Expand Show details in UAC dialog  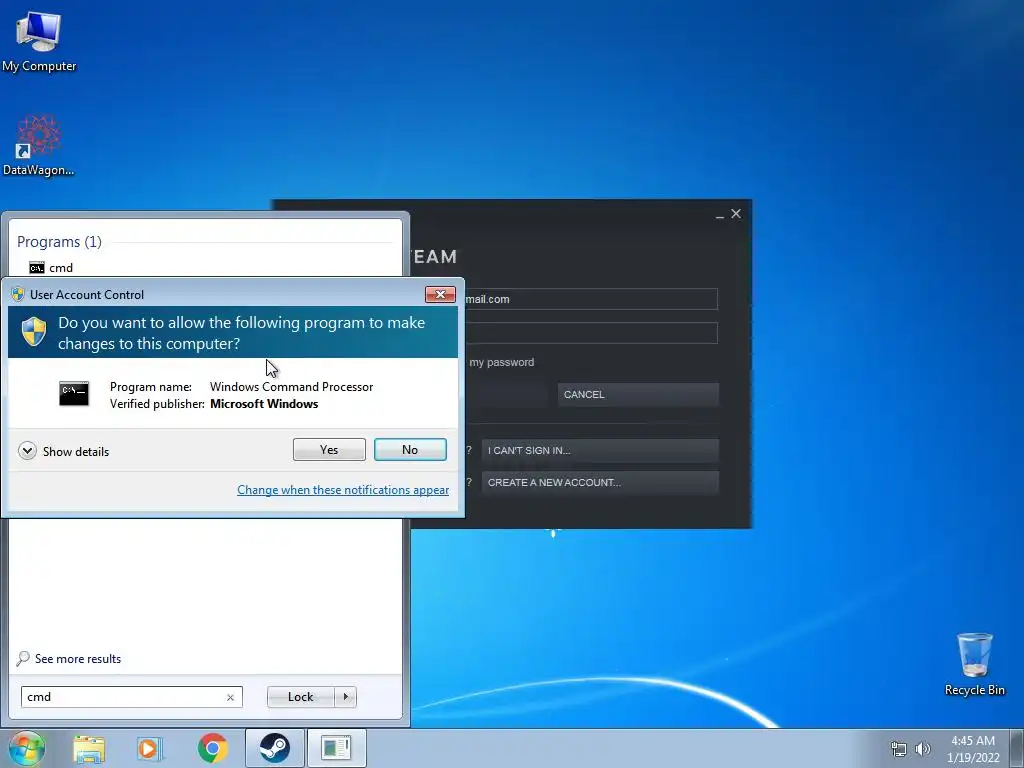(x=63, y=451)
